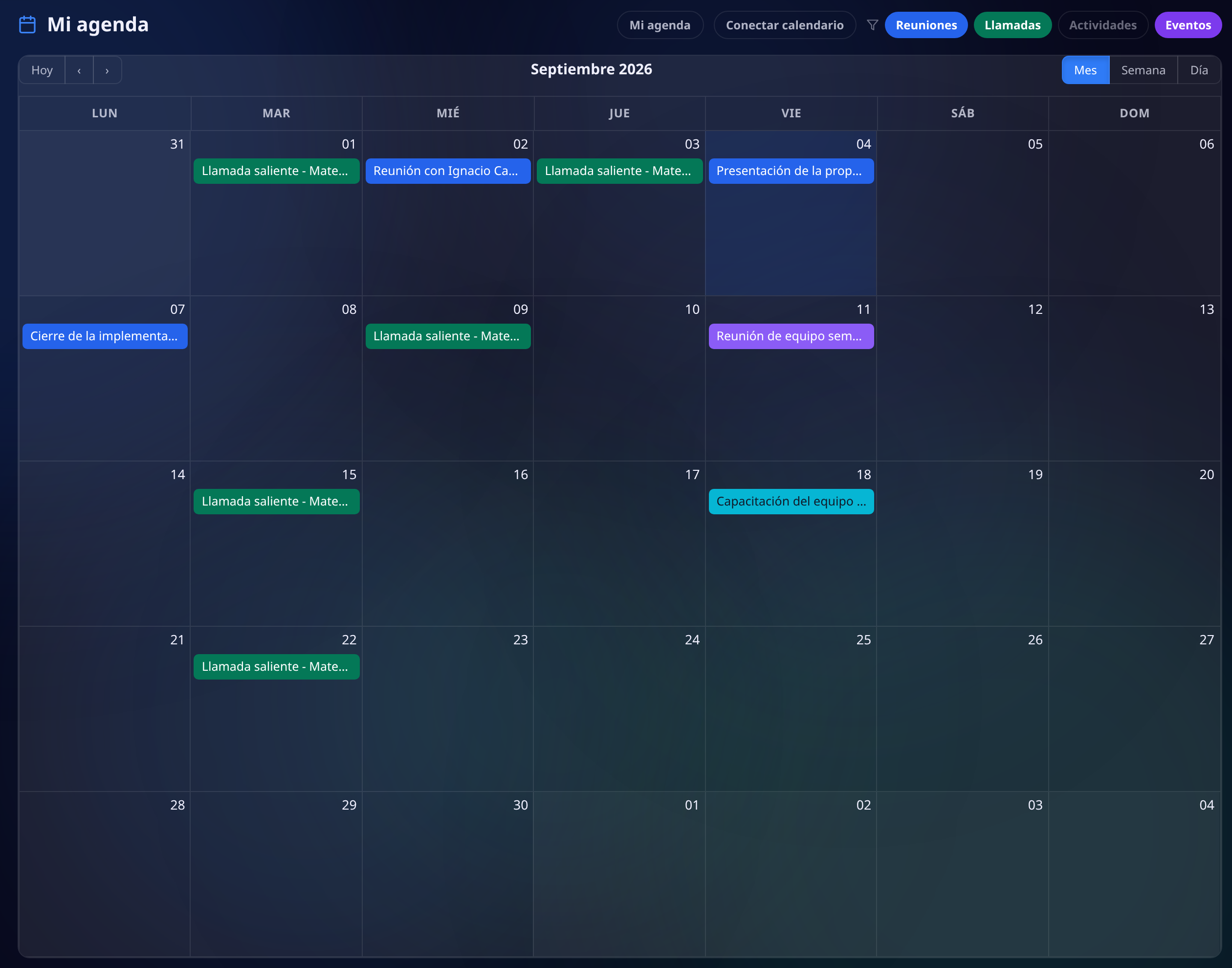The height and width of the screenshot is (968, 1232).
Task: Open Cierre de la implementación event
Action: point(105,336)
